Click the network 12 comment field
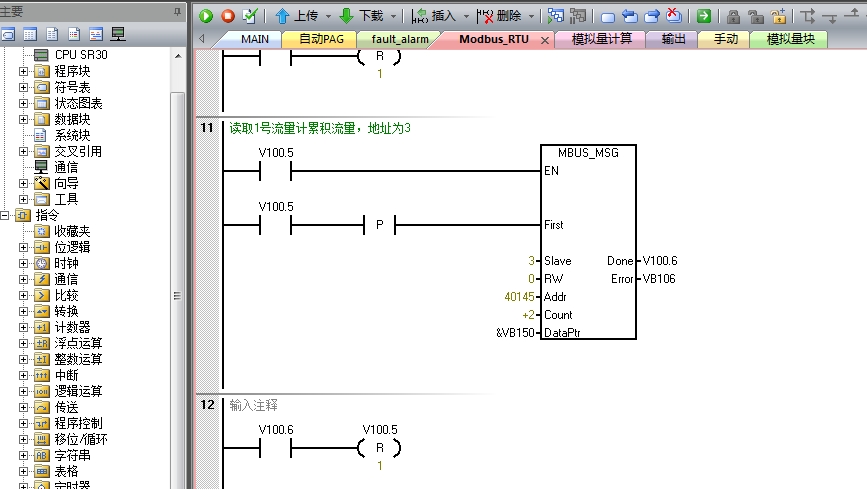867x489 pixels. pos(255,405)
